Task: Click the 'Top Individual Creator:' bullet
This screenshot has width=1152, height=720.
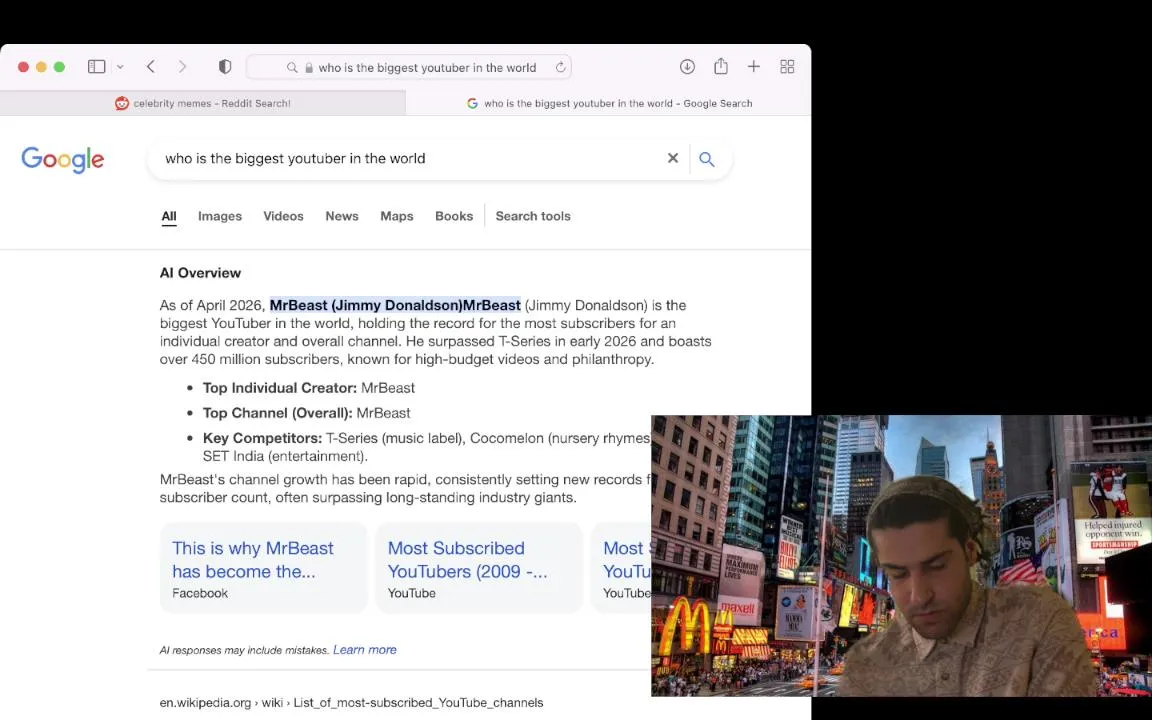Action: click(309, 388)
